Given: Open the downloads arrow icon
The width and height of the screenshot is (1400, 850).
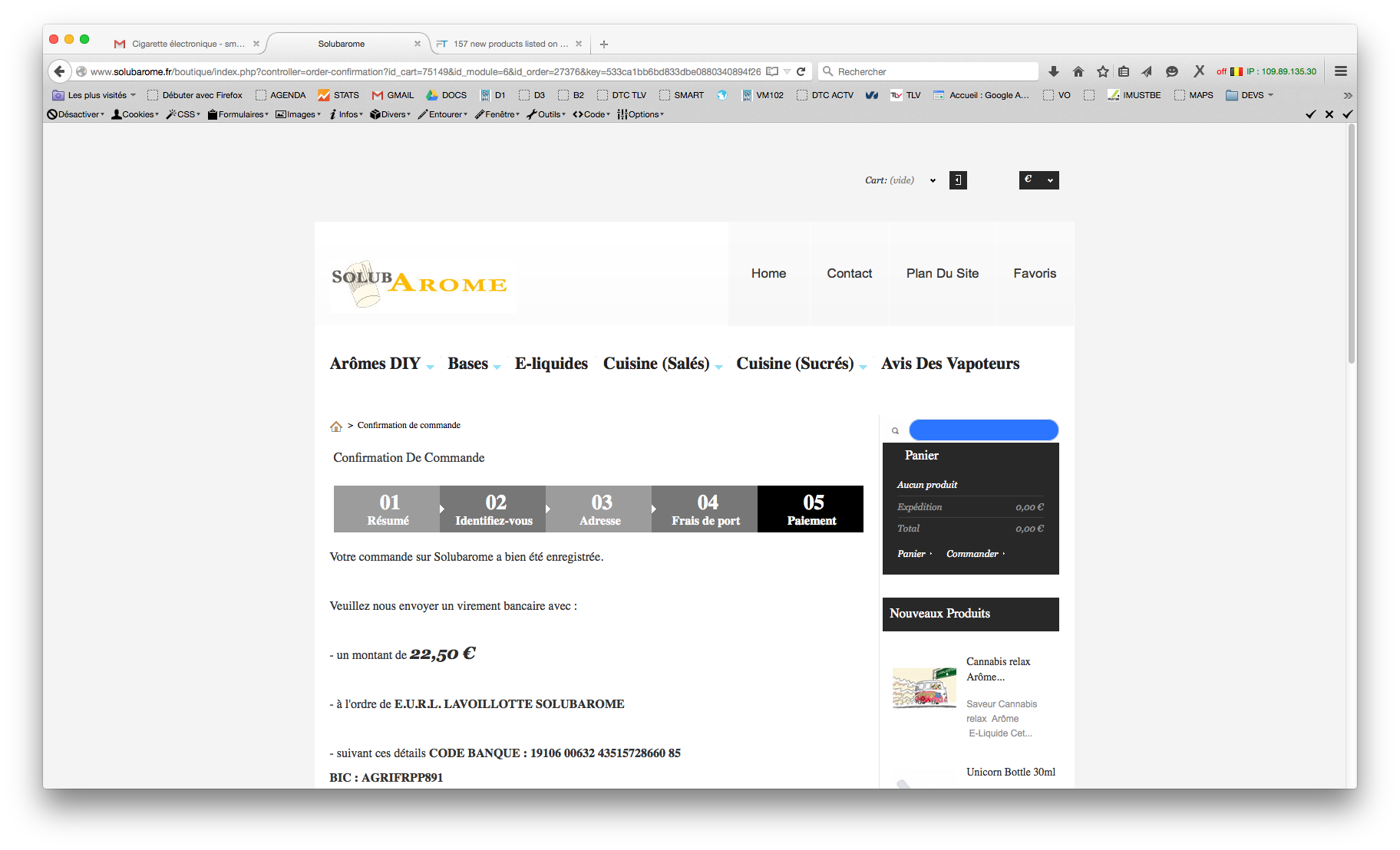Looking at the screenshot, I should (1054, 71).
